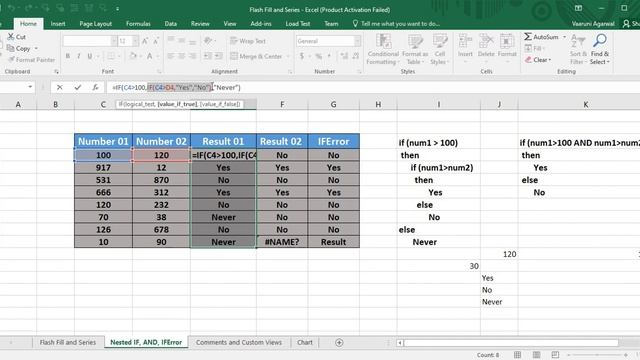The width and height of the screenshot is (640, 360).
Task: Switch to the Review tab
Action: [x=200, y=24]
